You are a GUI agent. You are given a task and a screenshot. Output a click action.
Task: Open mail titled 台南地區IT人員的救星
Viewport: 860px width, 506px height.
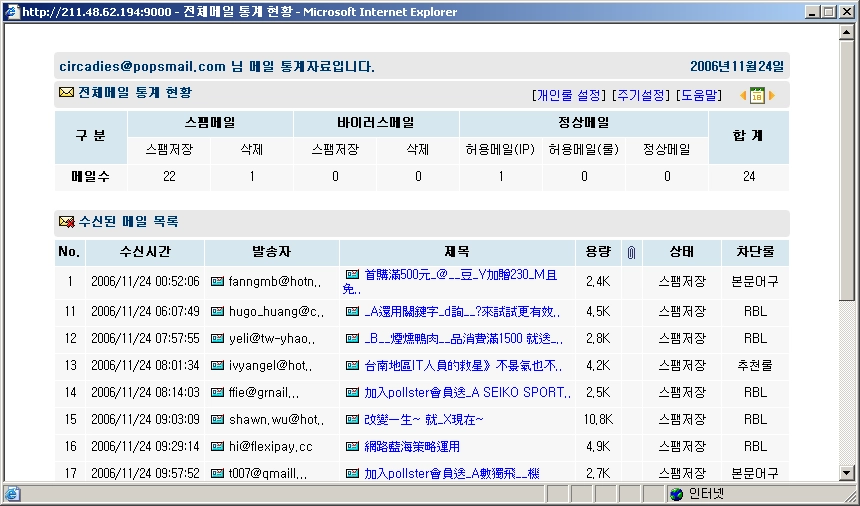[463, 366]
